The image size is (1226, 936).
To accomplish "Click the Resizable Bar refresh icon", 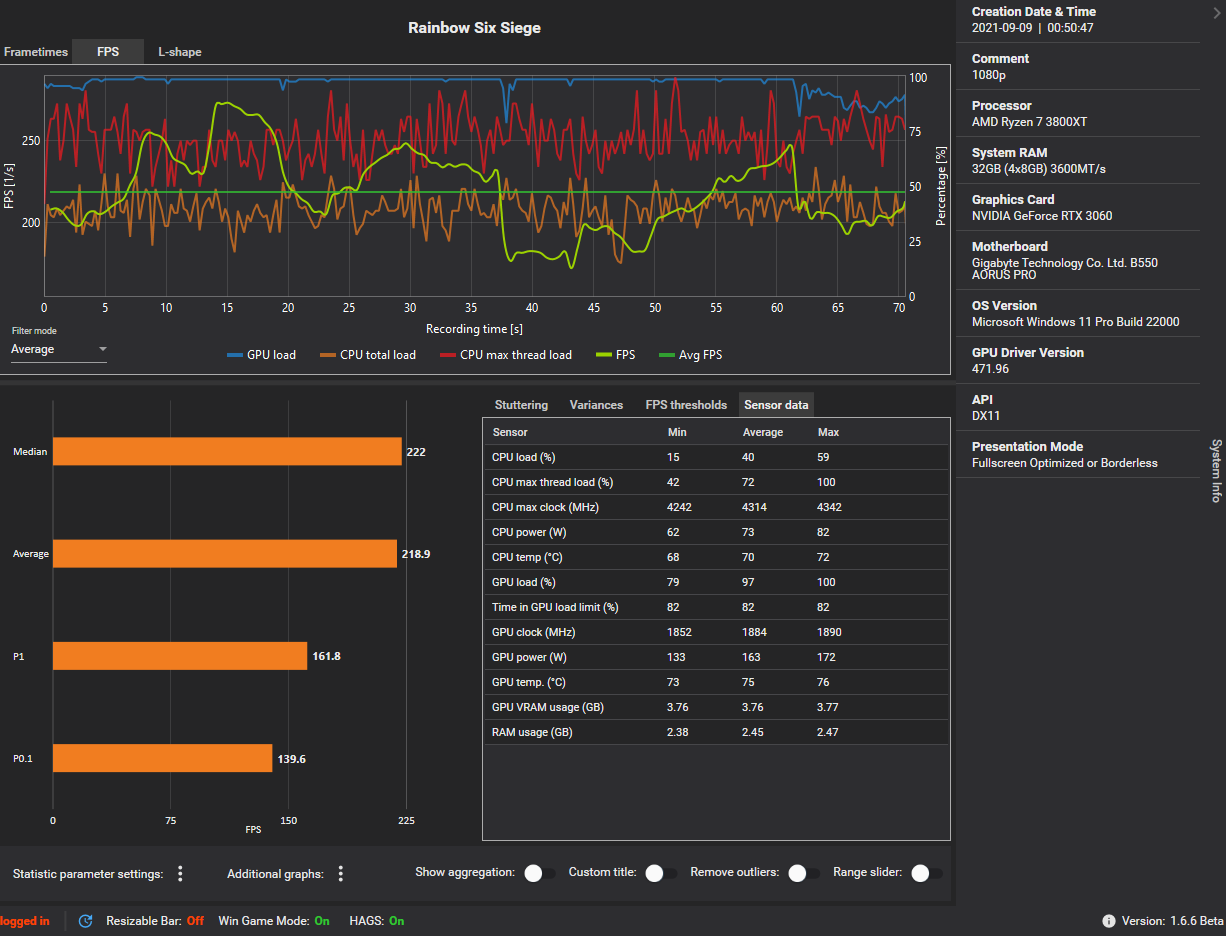I will click(86, 921).
